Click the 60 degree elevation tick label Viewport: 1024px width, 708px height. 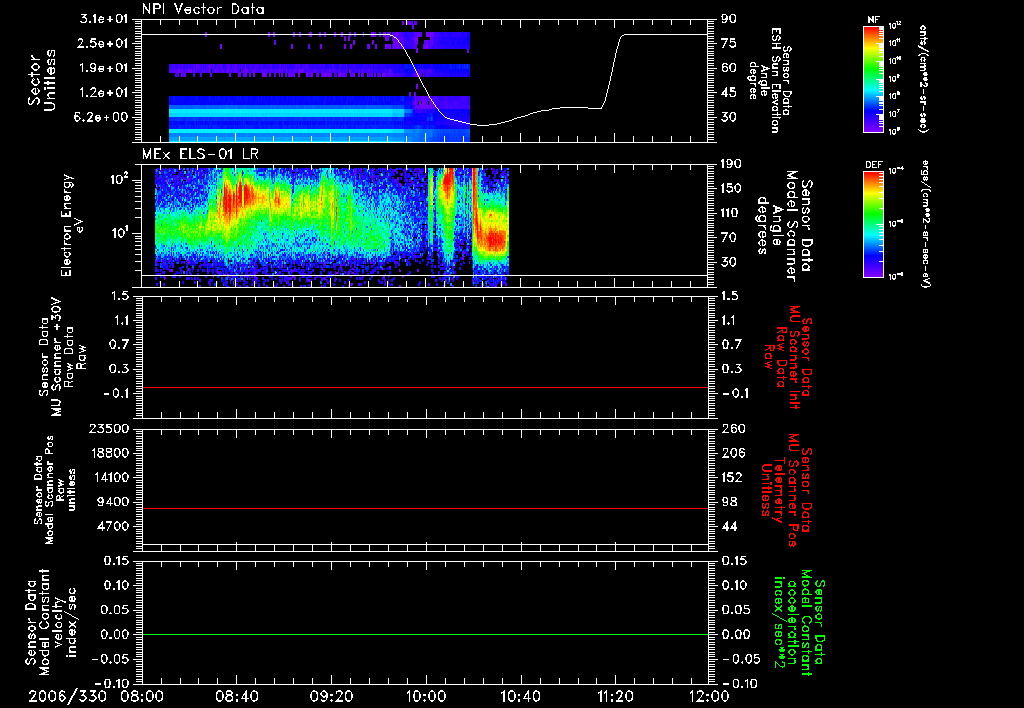729,68
